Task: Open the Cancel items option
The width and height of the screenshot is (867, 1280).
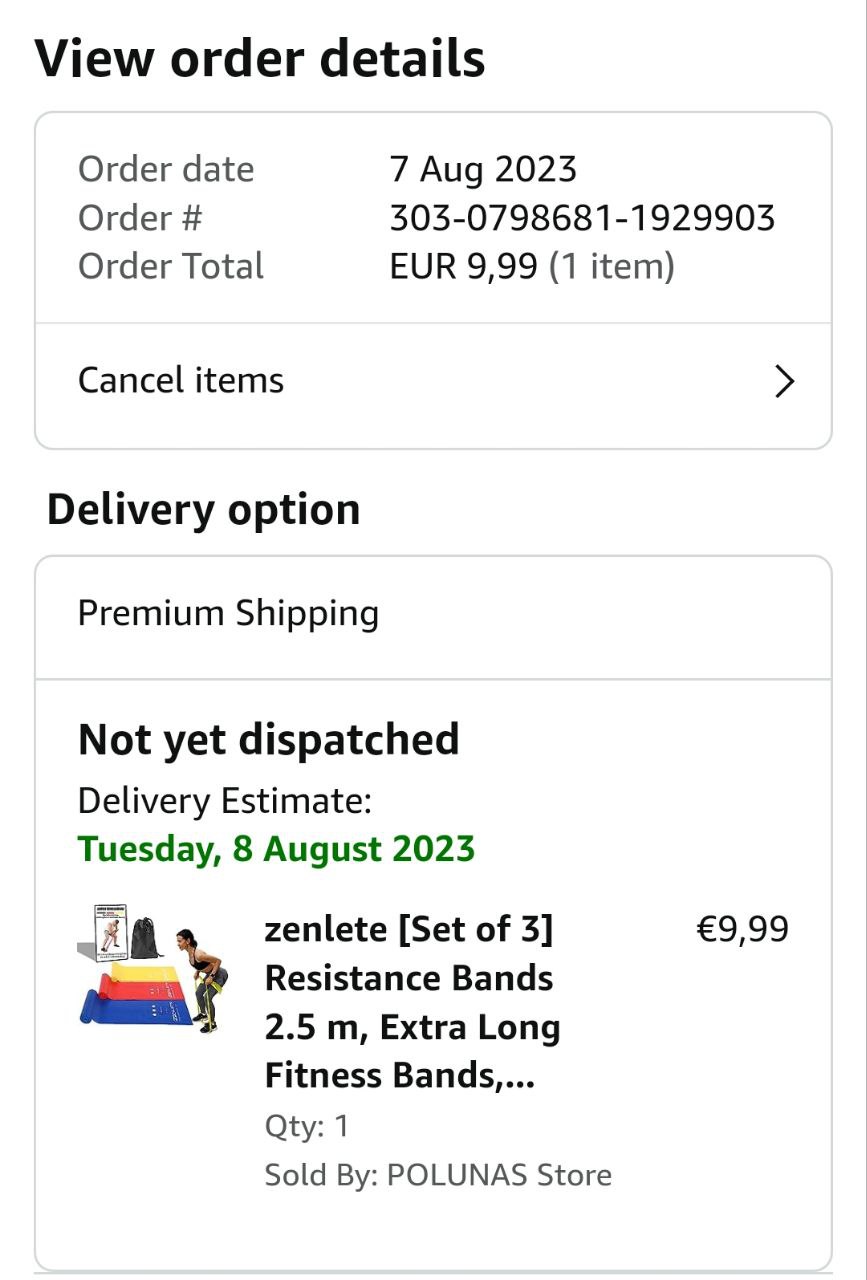Action: pos(181,381)
